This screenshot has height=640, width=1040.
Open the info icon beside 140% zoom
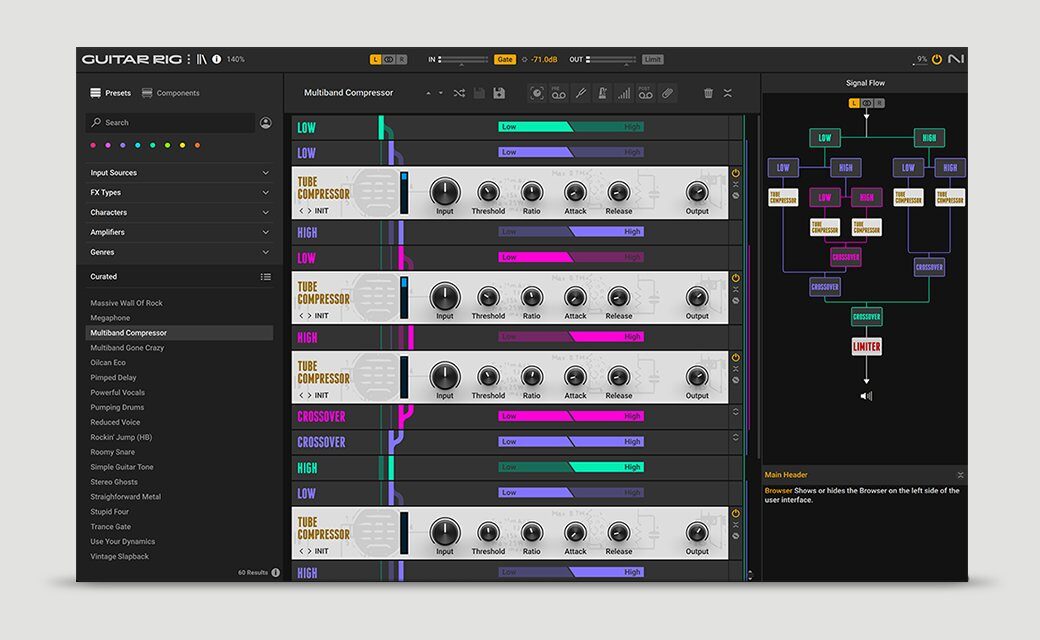pos(216,59)
